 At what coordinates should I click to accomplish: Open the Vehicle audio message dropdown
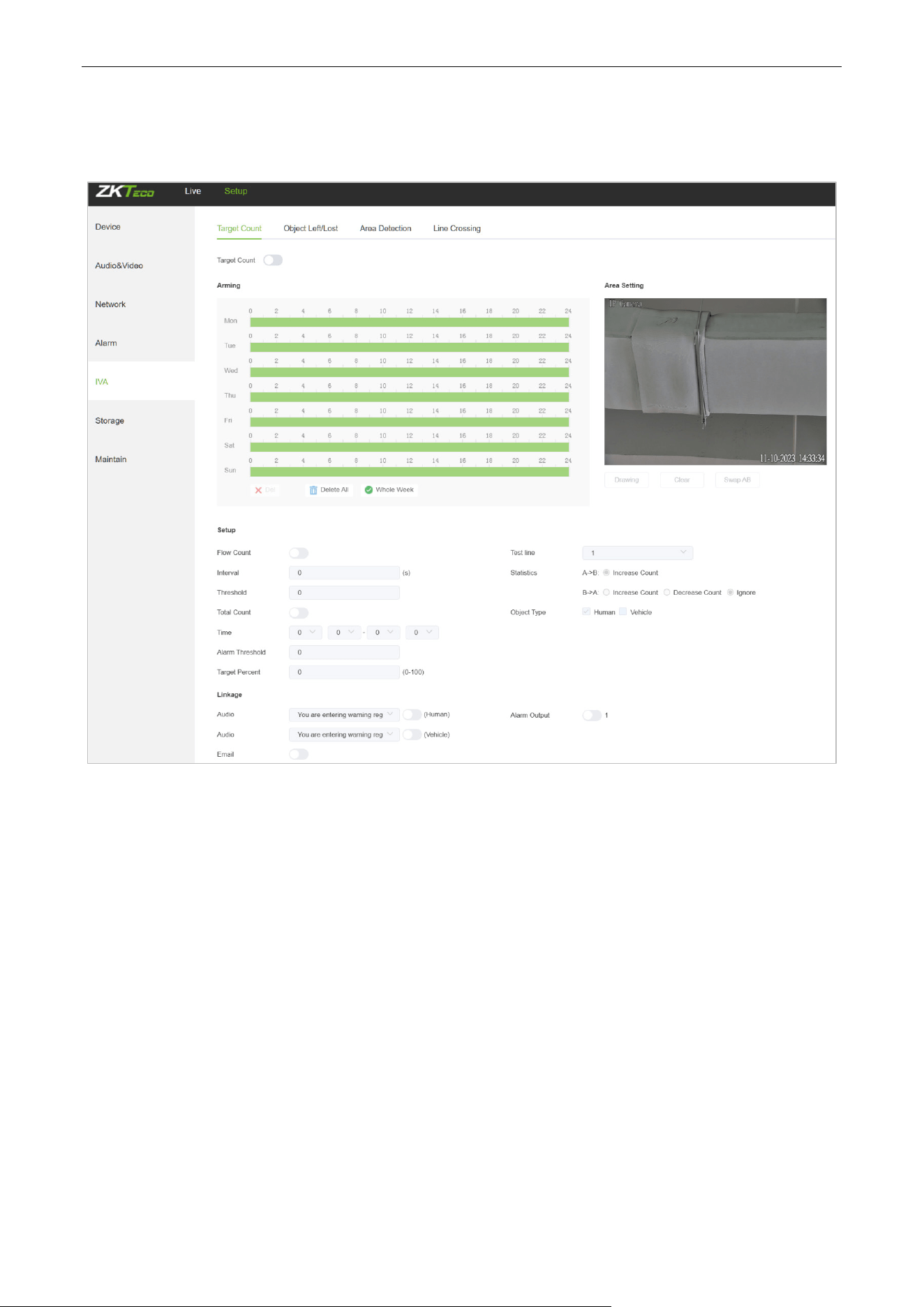click(x=344, y=734)
